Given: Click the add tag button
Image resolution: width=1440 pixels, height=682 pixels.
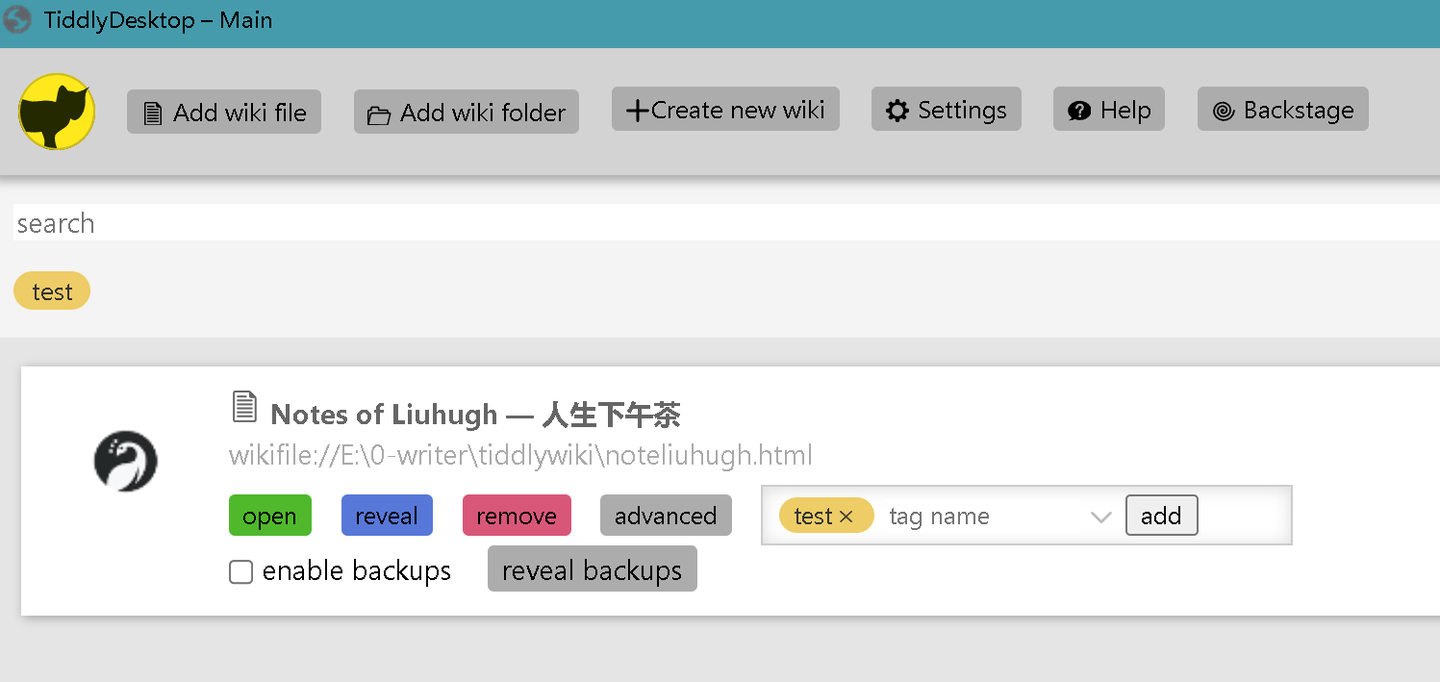Looking at the screenshot, I should (x=1161, y=515).
